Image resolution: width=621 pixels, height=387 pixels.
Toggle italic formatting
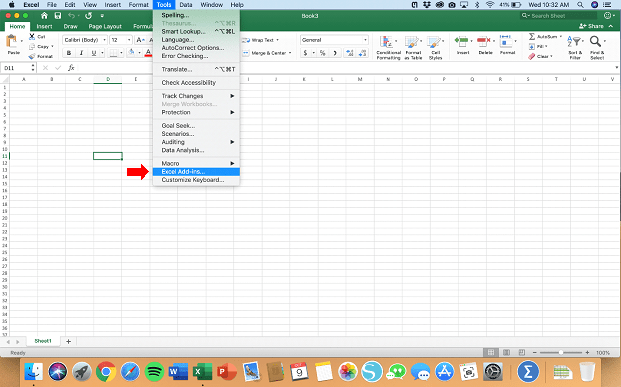(81, 53)
